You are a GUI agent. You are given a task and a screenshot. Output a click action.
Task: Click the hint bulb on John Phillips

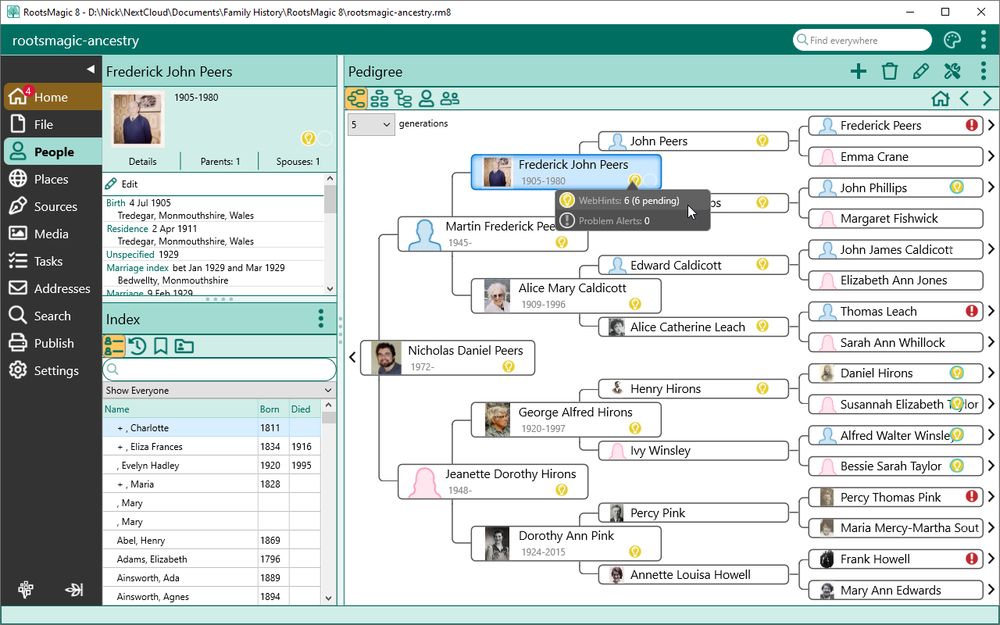(956, 187)
